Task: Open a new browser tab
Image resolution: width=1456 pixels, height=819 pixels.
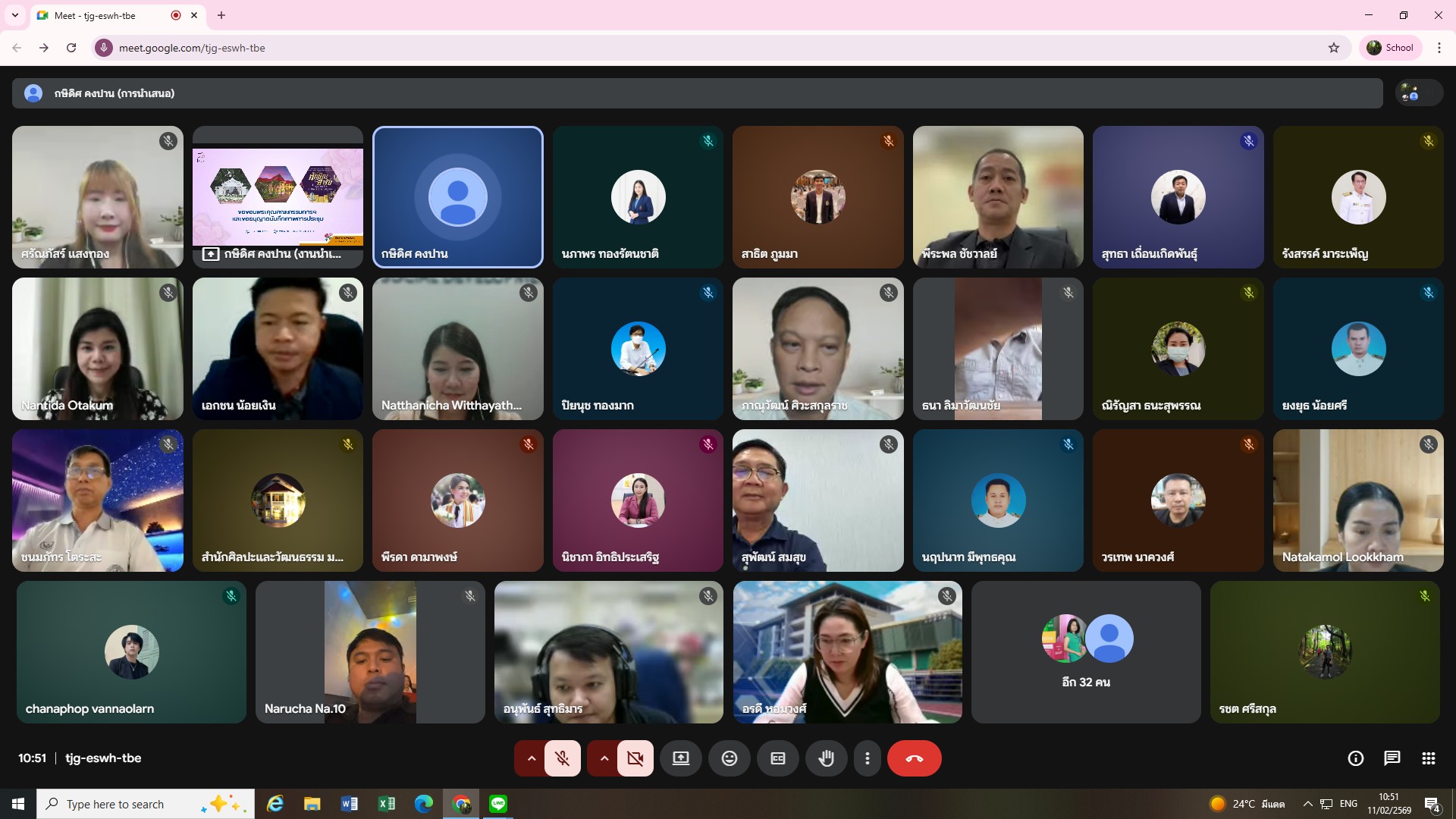Action: tap(221, 15)
